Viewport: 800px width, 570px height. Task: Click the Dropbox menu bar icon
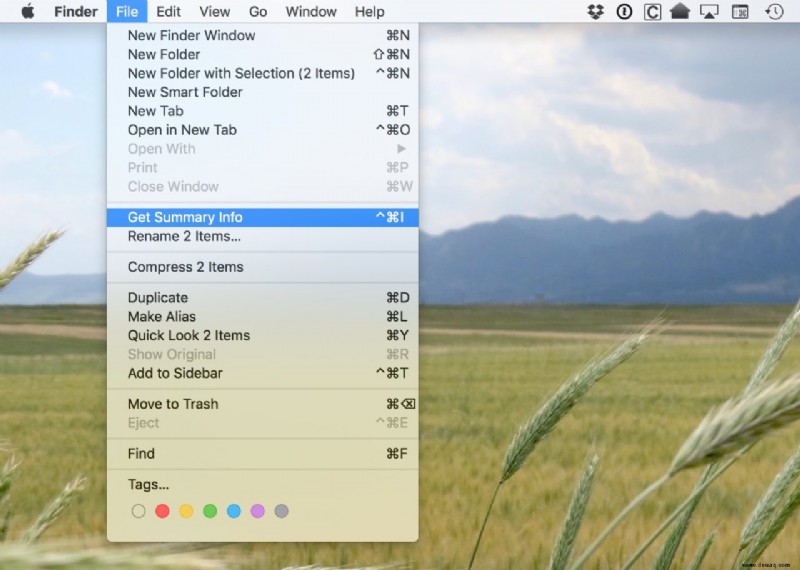tap(595, 11)
